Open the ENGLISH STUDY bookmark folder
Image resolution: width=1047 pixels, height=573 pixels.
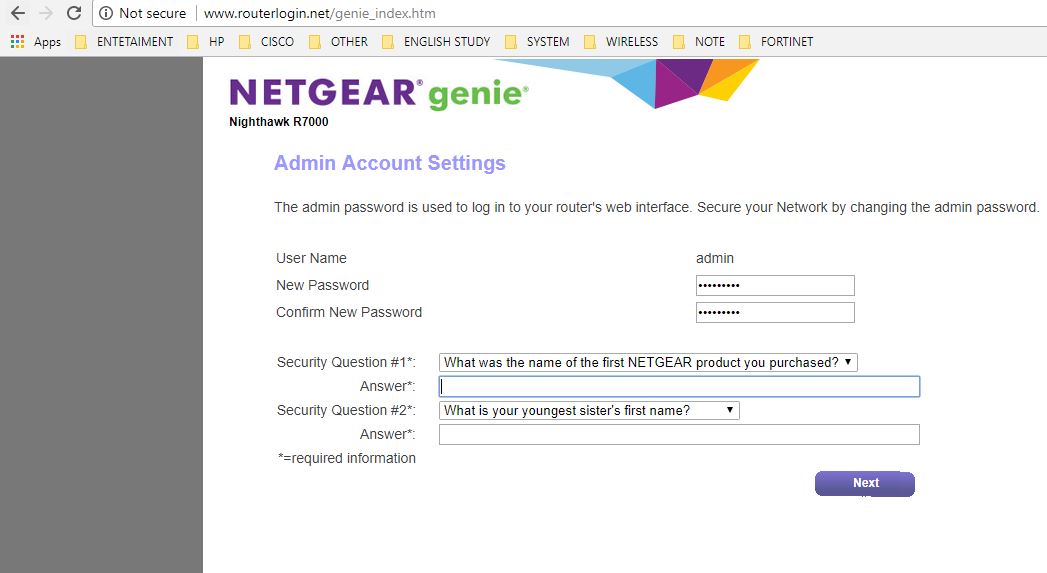436,41
